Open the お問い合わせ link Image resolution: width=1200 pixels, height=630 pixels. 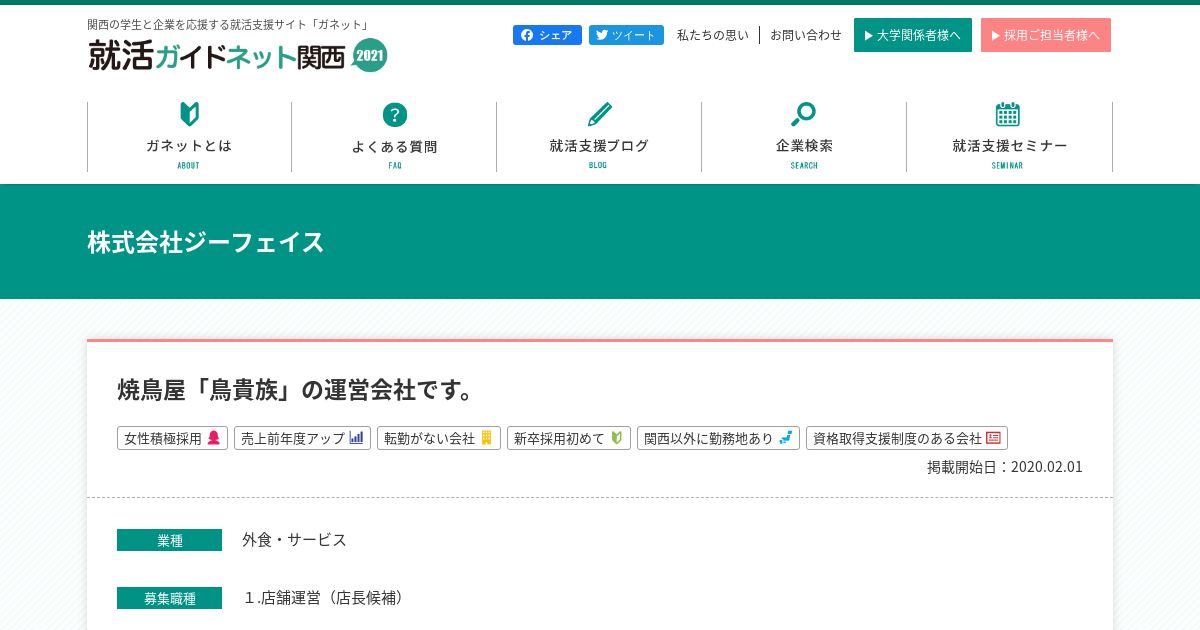pyautogui.click(x=806, y=35)
